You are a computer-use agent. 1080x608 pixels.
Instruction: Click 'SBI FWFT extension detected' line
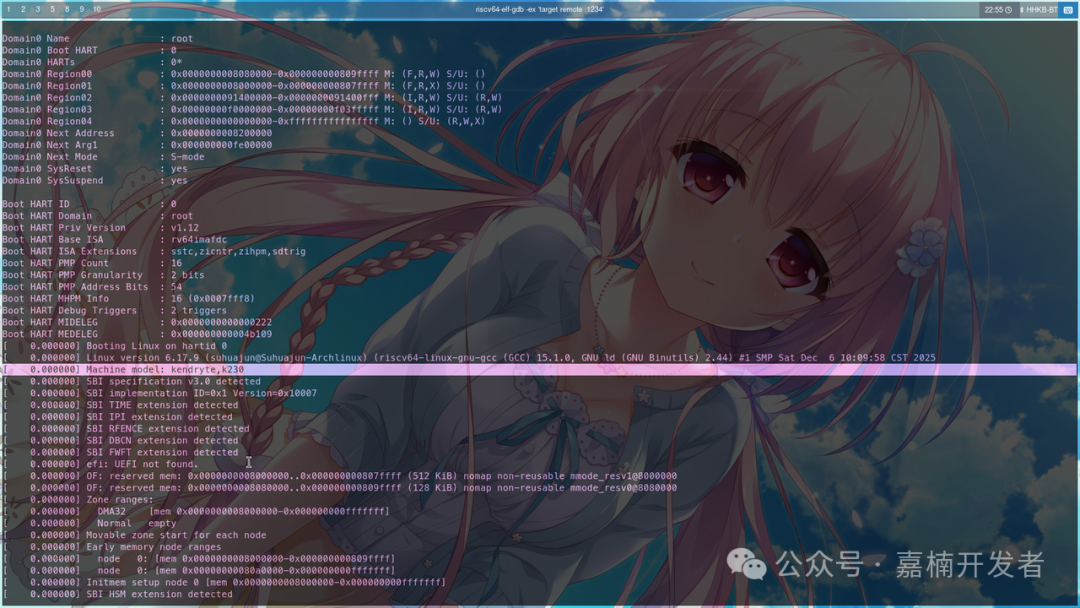tap(120, 452)
